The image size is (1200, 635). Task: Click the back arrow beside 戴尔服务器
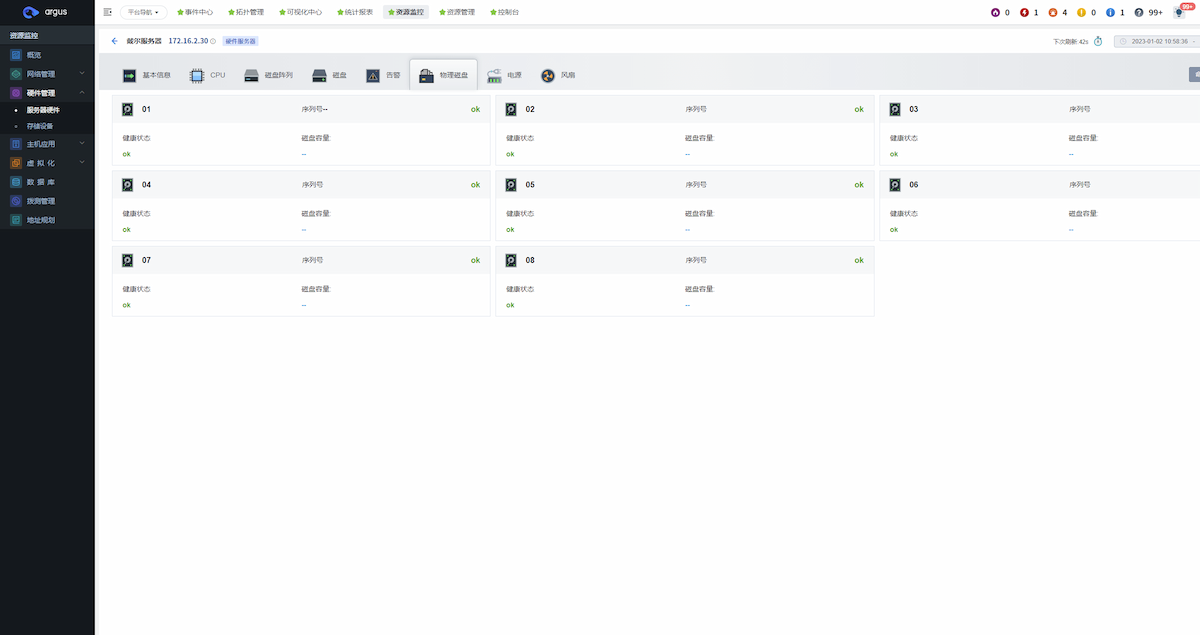click(114, 41)
